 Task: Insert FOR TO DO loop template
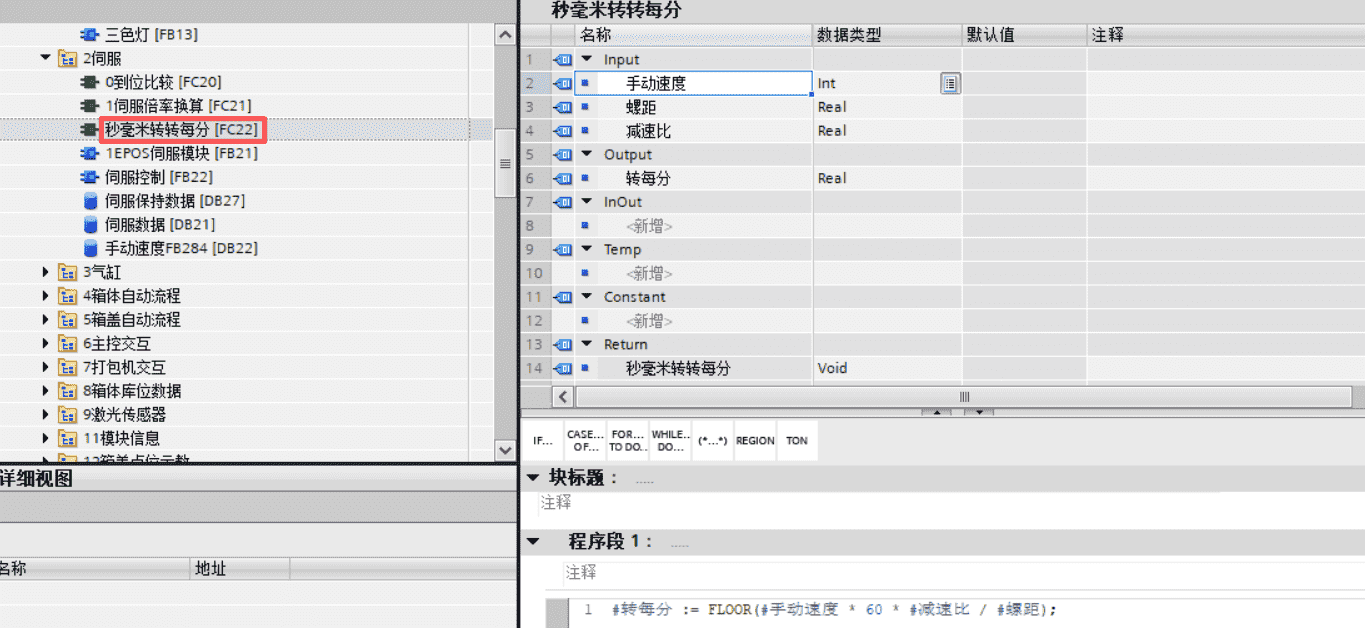click(627, 441)
